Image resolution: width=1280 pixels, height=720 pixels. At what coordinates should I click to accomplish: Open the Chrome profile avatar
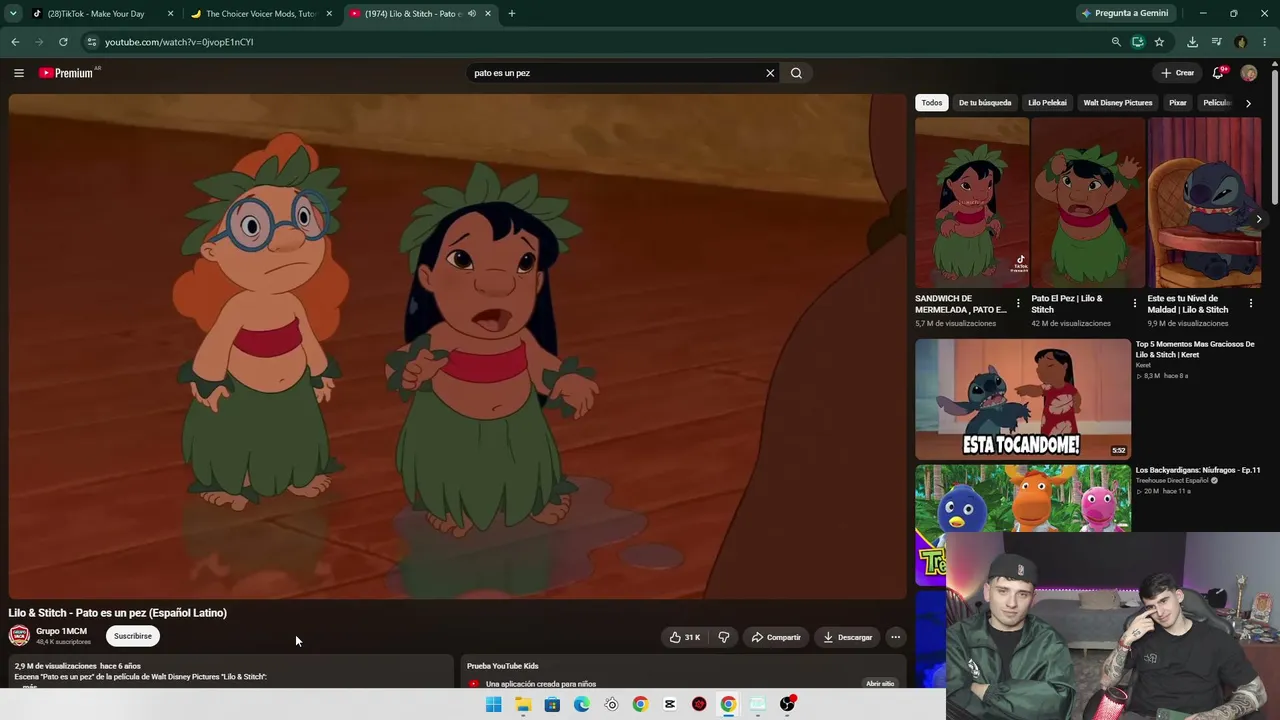(x=1241, y=42)
